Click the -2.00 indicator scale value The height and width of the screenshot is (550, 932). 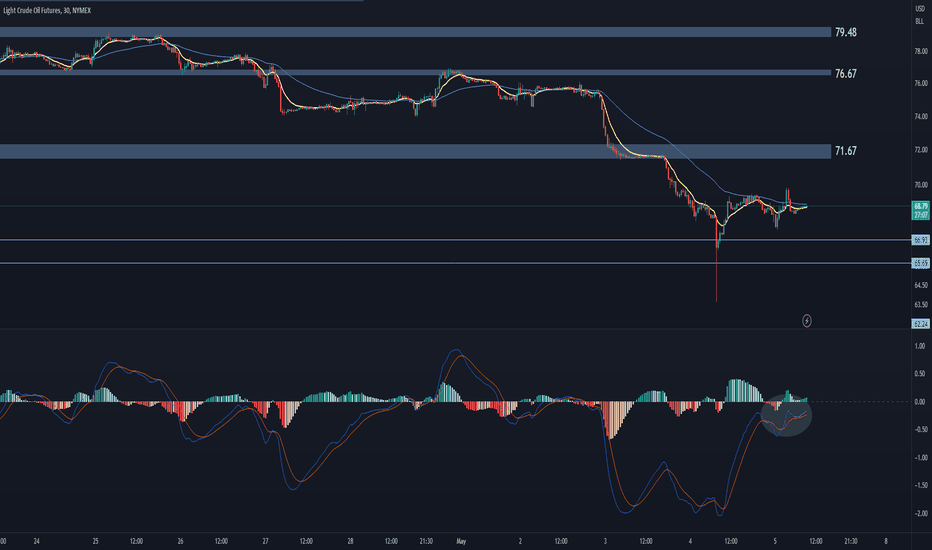[920, 514]
